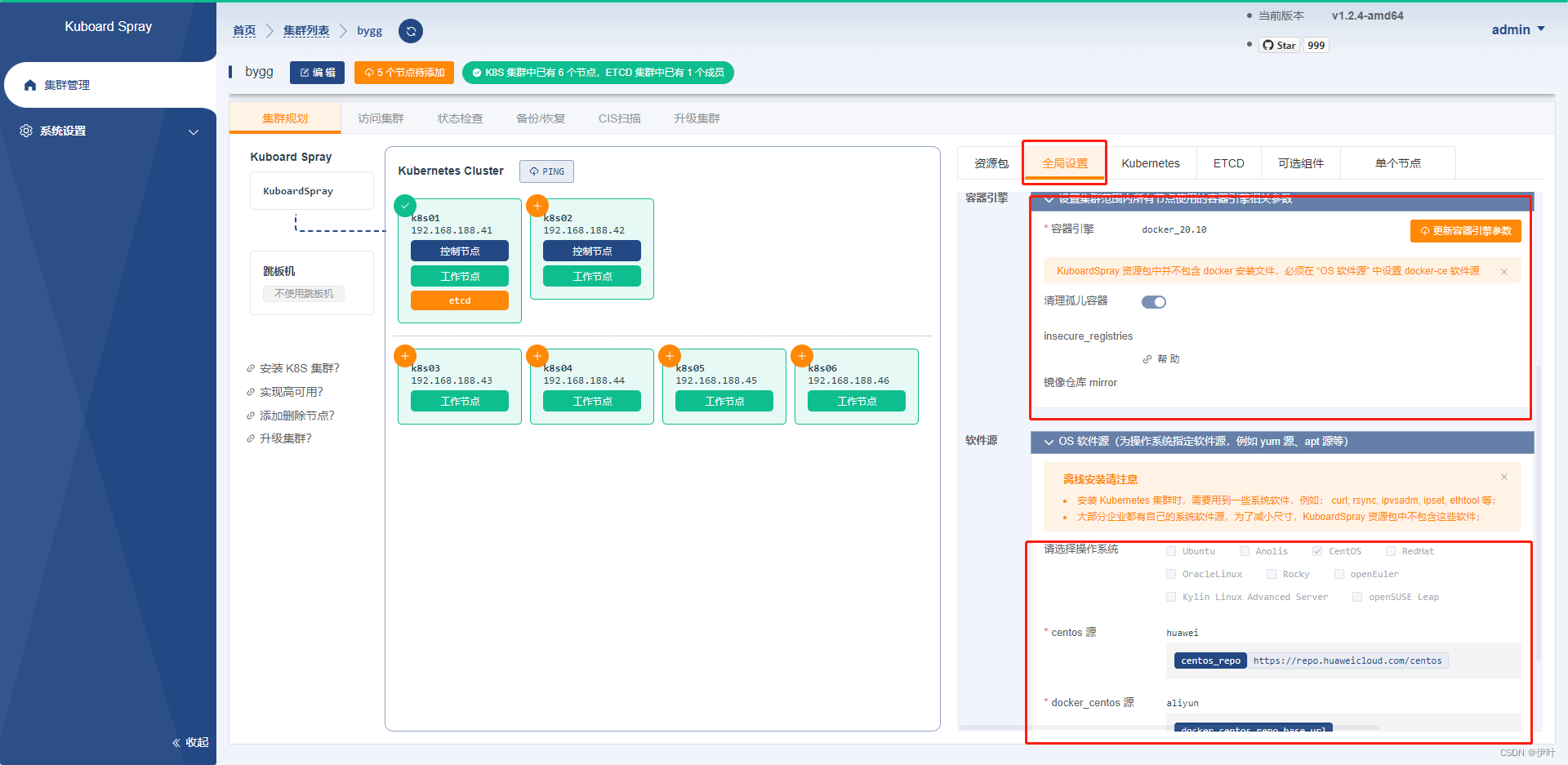Expand the 系统设置 sidebar menu chevron
The width and height of the screenshot is (1568, 765).
pos(194,132)
